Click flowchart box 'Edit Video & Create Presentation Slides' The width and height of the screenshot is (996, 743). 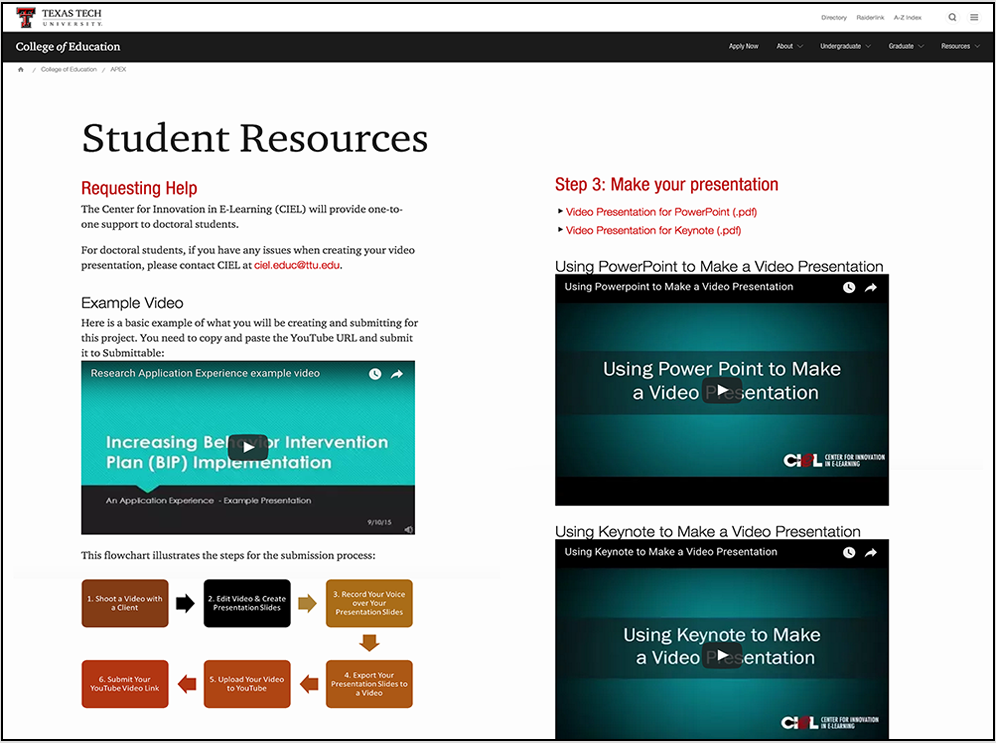point(247,603)
